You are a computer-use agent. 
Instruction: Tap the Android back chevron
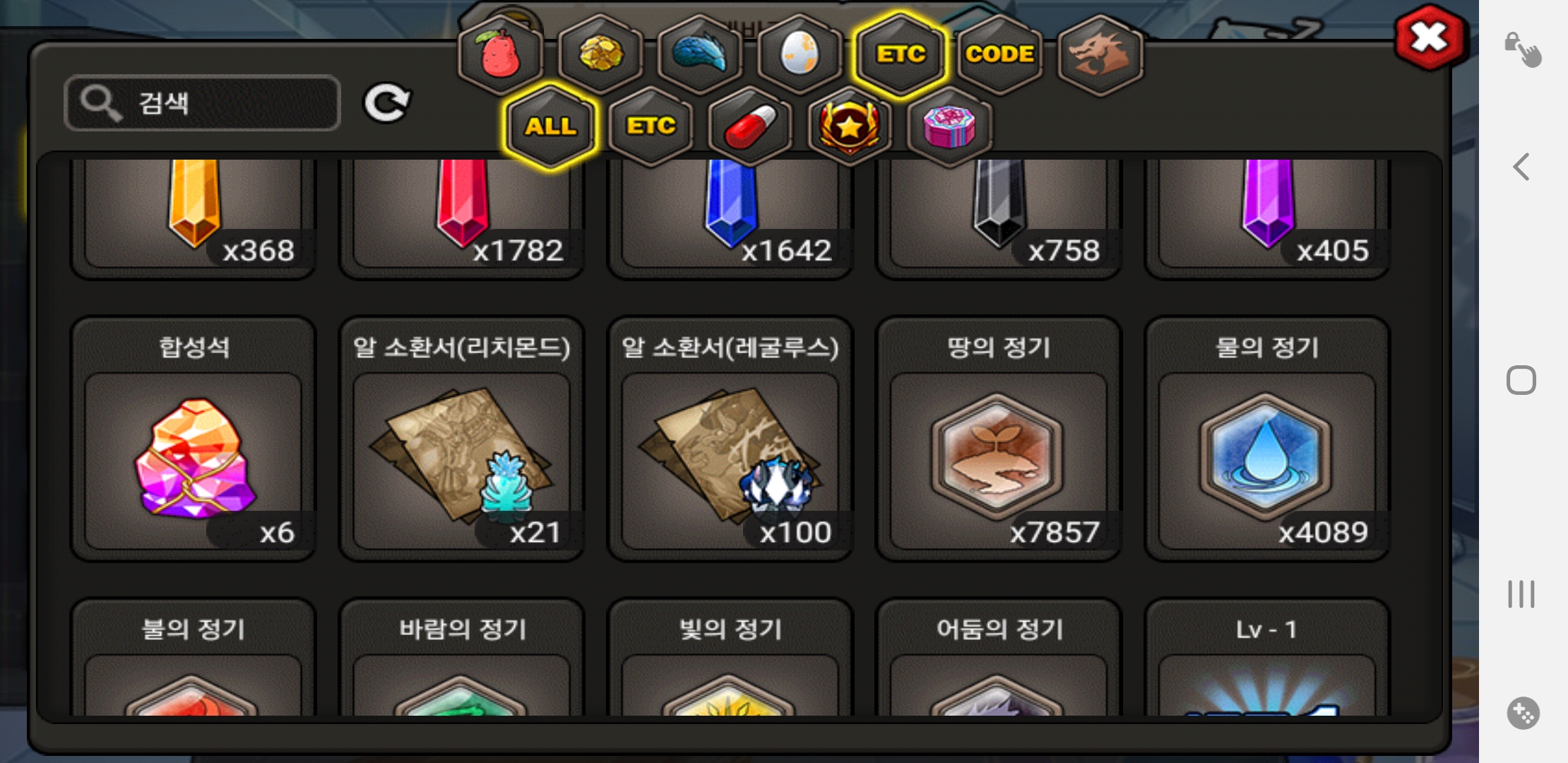(x=1521, y=167)
